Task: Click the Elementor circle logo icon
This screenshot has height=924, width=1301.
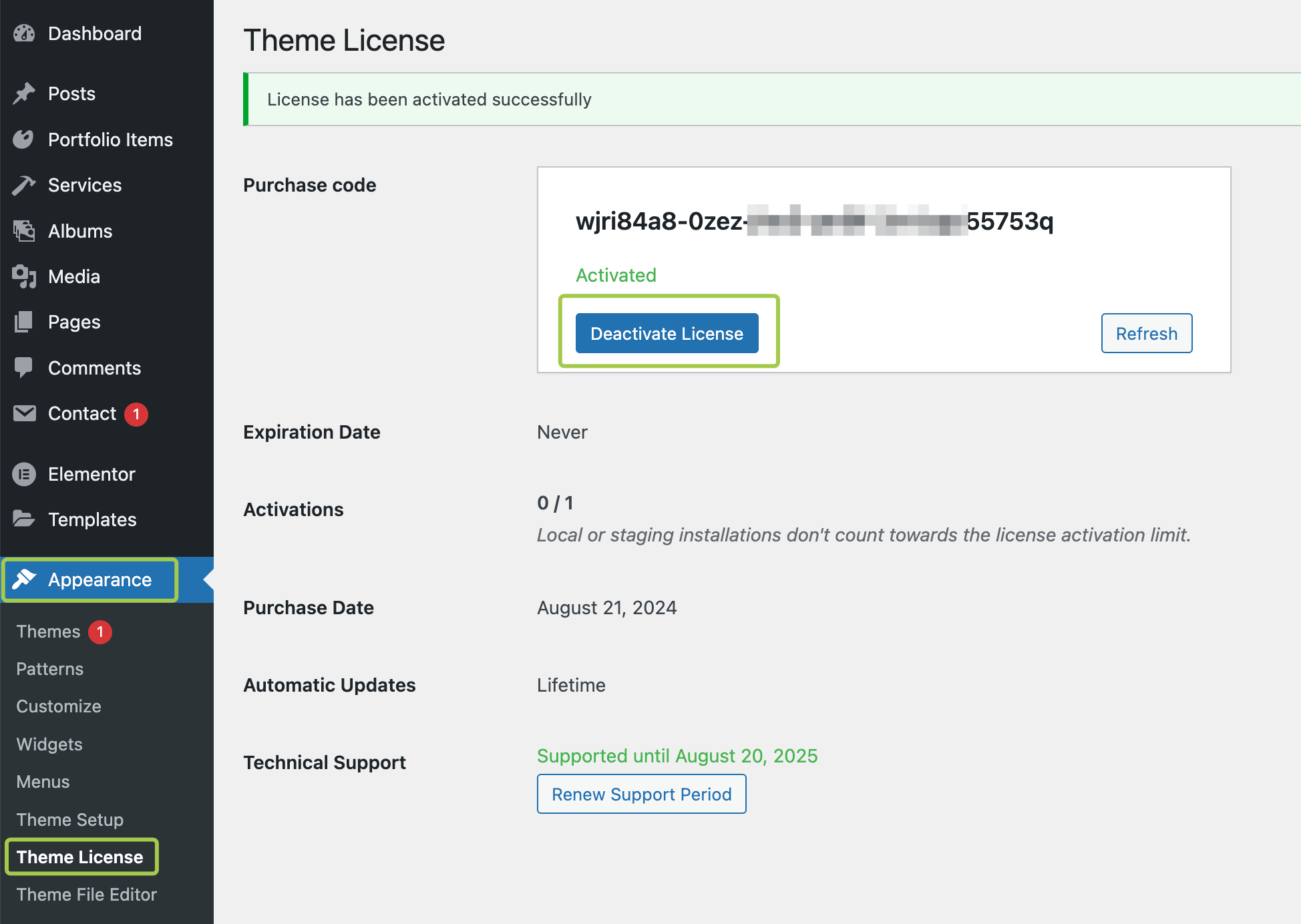Action: pyautogui.click(x=24, y=474)
